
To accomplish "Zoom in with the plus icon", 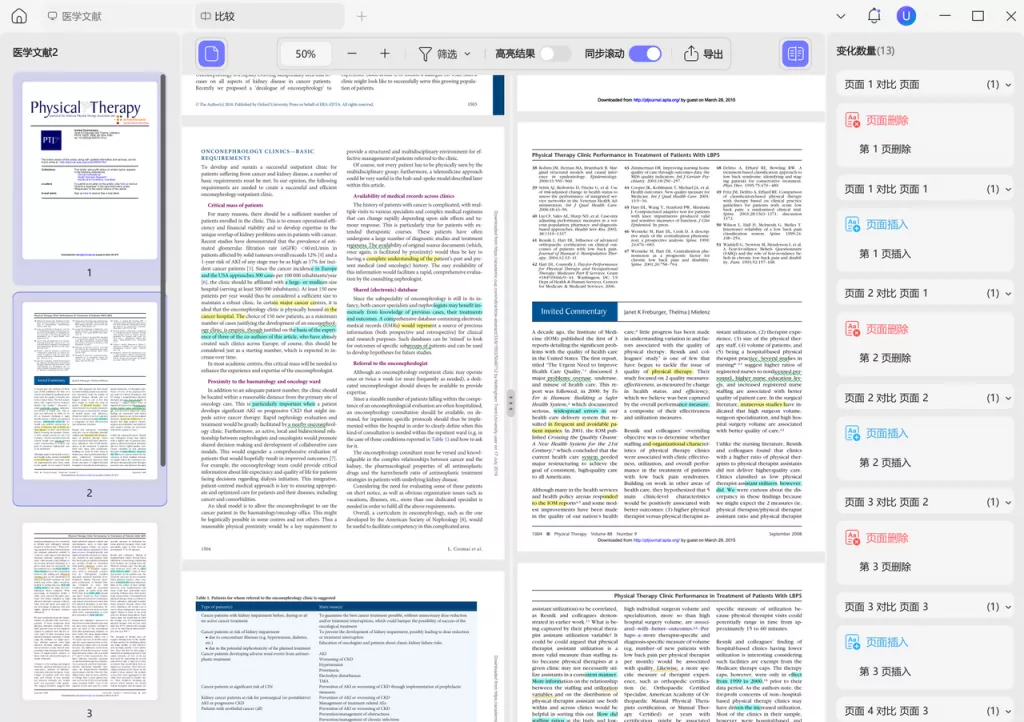I will pyautogui.click(x=385, y=54).
